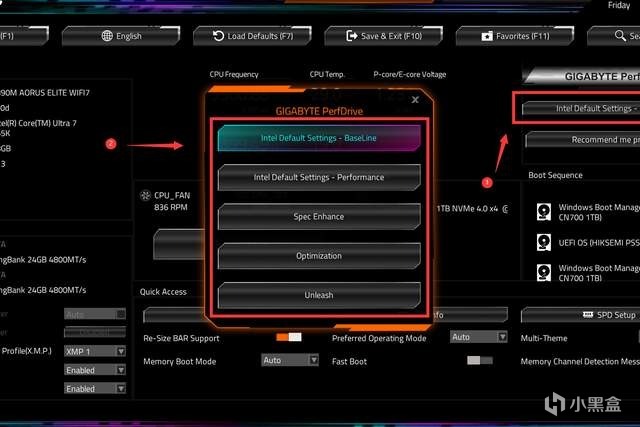640x427 pixels.
Task: Choose the Optimization profile
Action: coord(319,256)
